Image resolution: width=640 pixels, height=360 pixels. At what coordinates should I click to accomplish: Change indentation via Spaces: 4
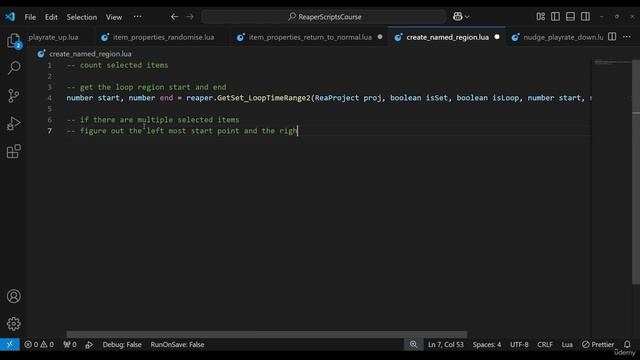pos(487,344)
